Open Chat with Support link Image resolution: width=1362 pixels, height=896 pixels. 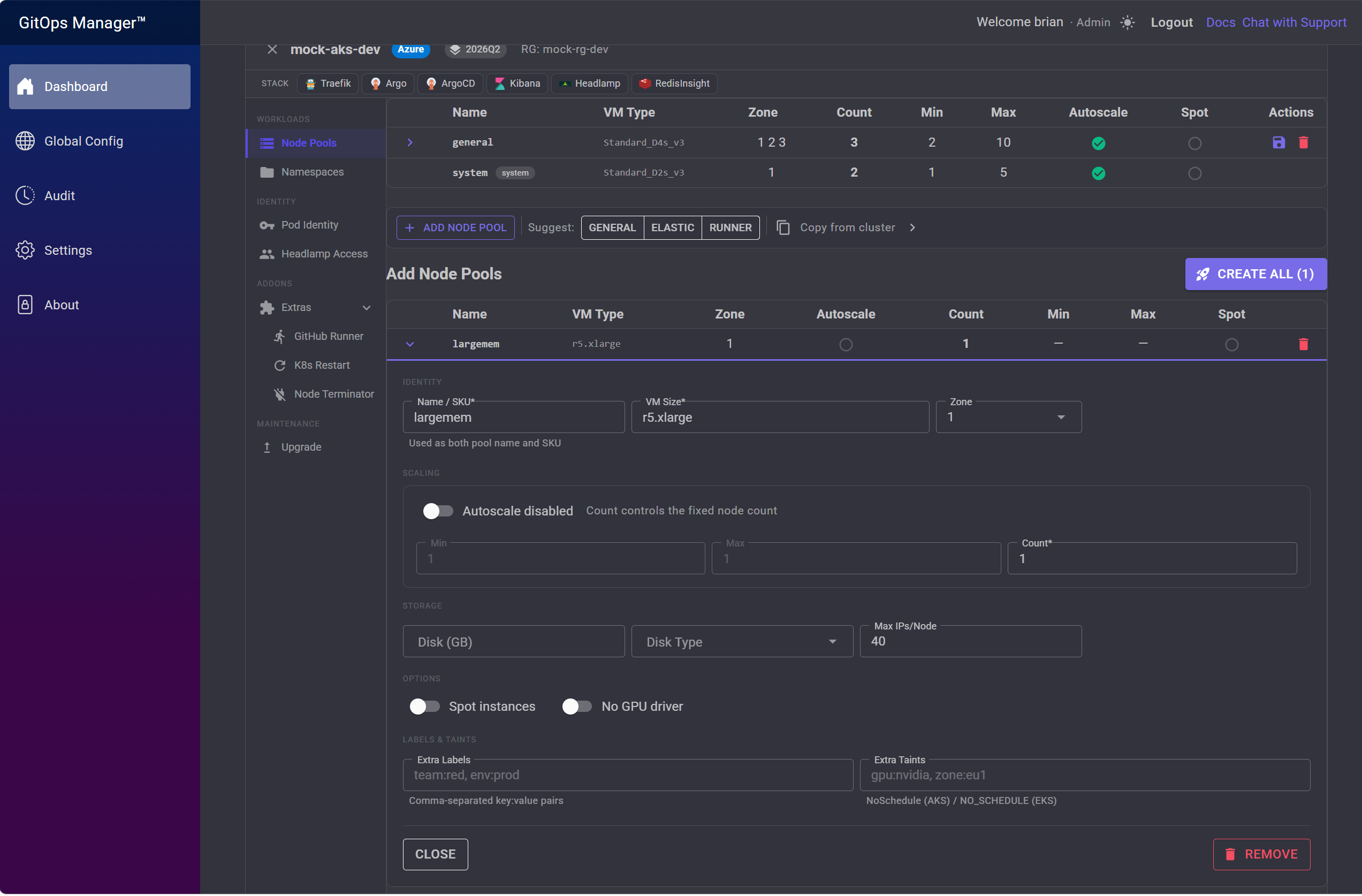click(x=1295, y=22)
